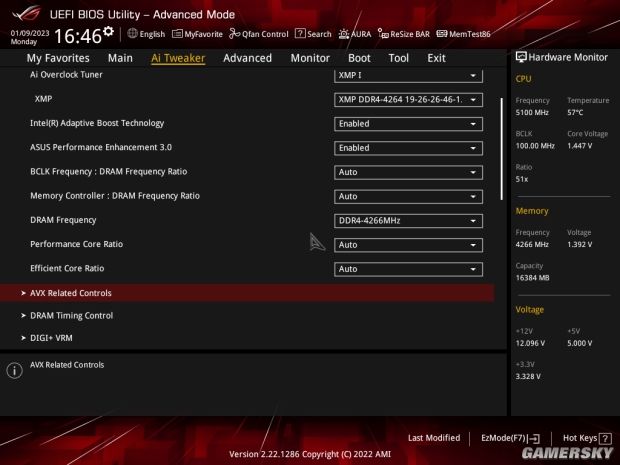This screenshot has height=465, width=620.
Task: Click the 16:46 clock display
Action: (x=78, y=36)
